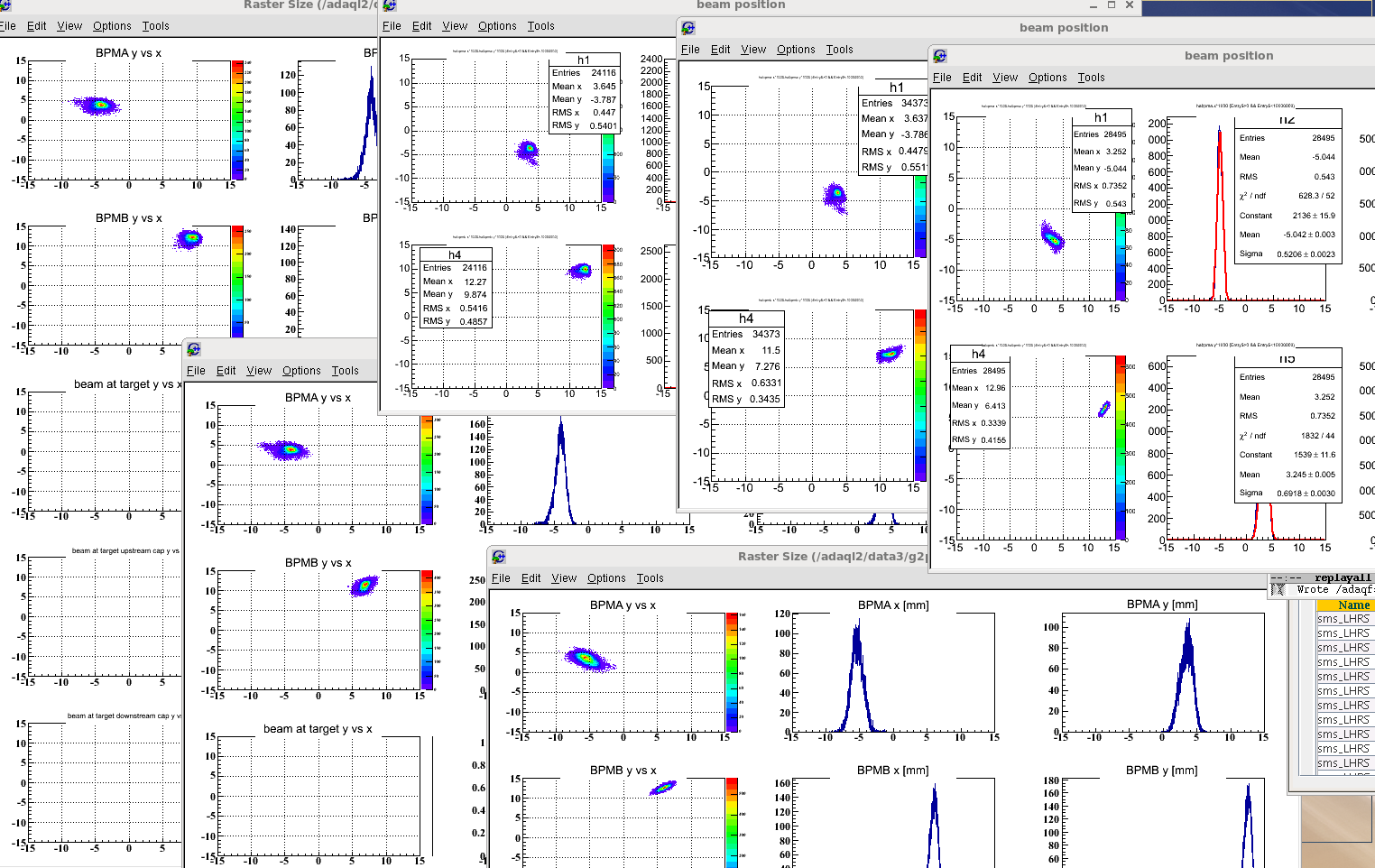Open View menu in window with Entries 34373
1375x868 pixels.
click(x=753, y=50)
